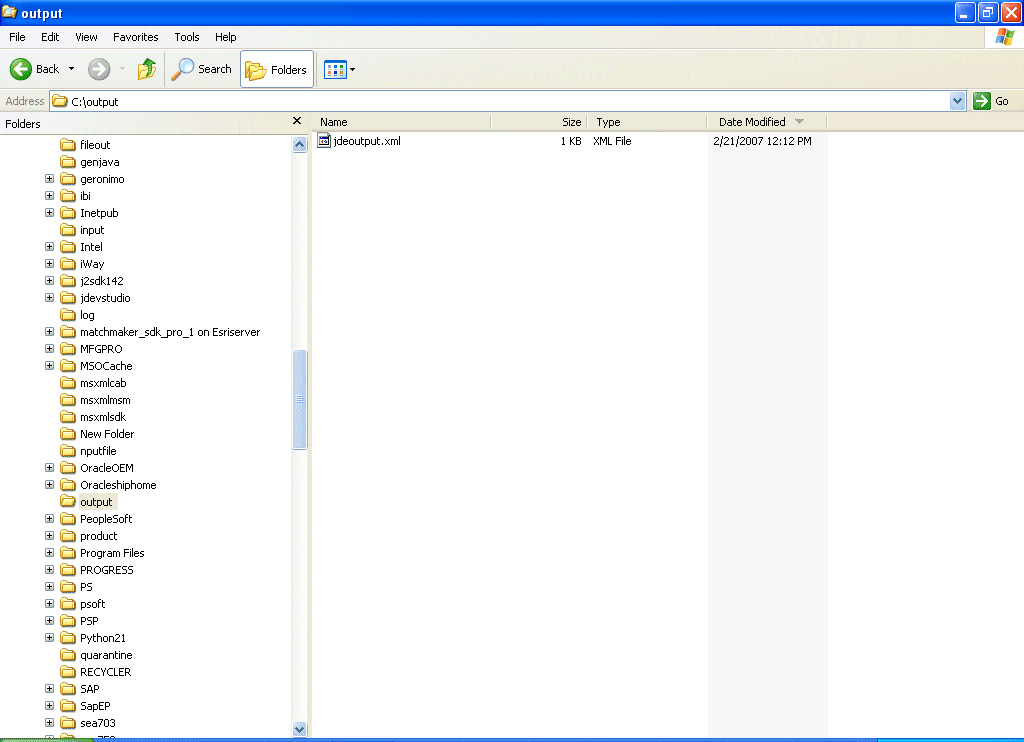Screen dimensions: 1024x742
Task: Click the Up folder navigation icon
Action: 147,68
